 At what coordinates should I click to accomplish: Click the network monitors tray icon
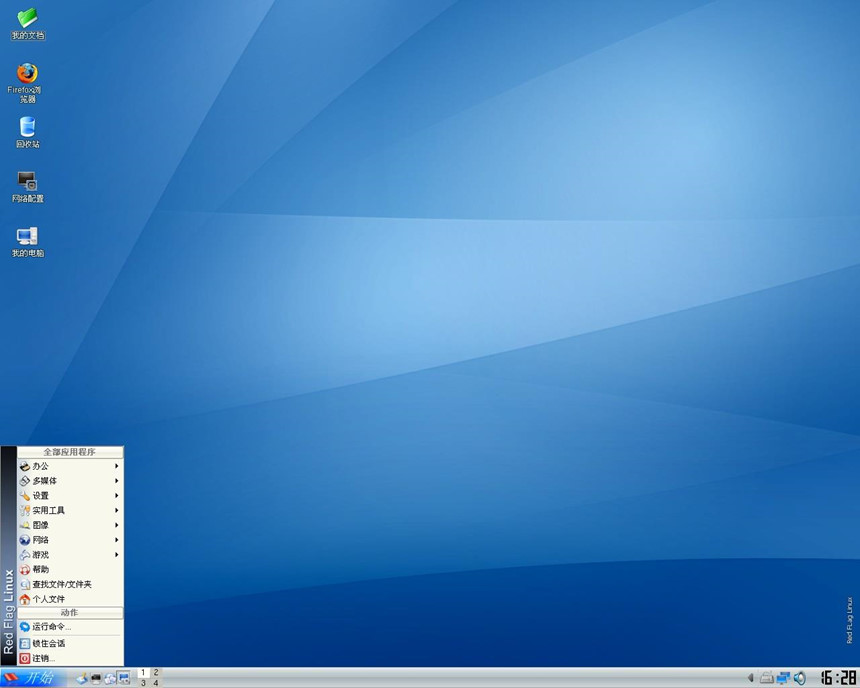783,678
